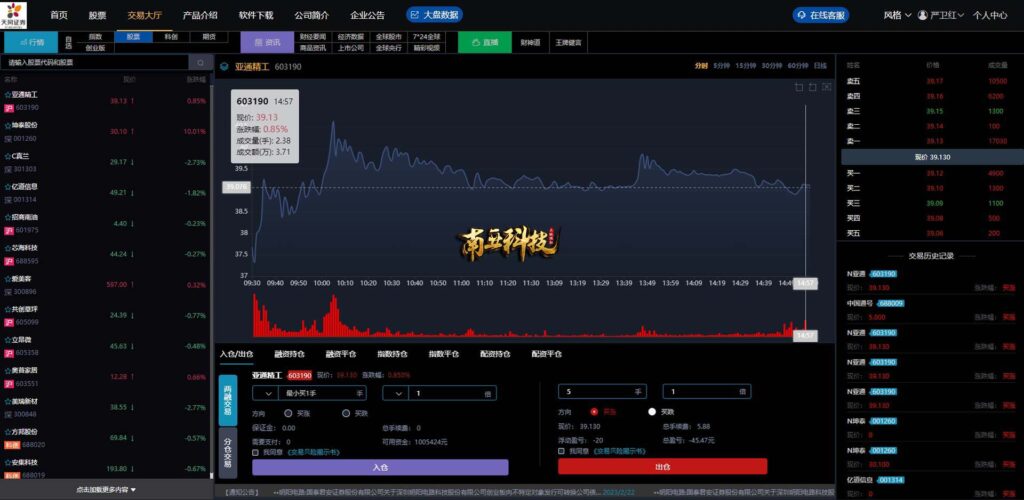The image size is (1024, 500).
Task: Open 产品介绍 in the top navigation
Action: [x=200, y=15]
